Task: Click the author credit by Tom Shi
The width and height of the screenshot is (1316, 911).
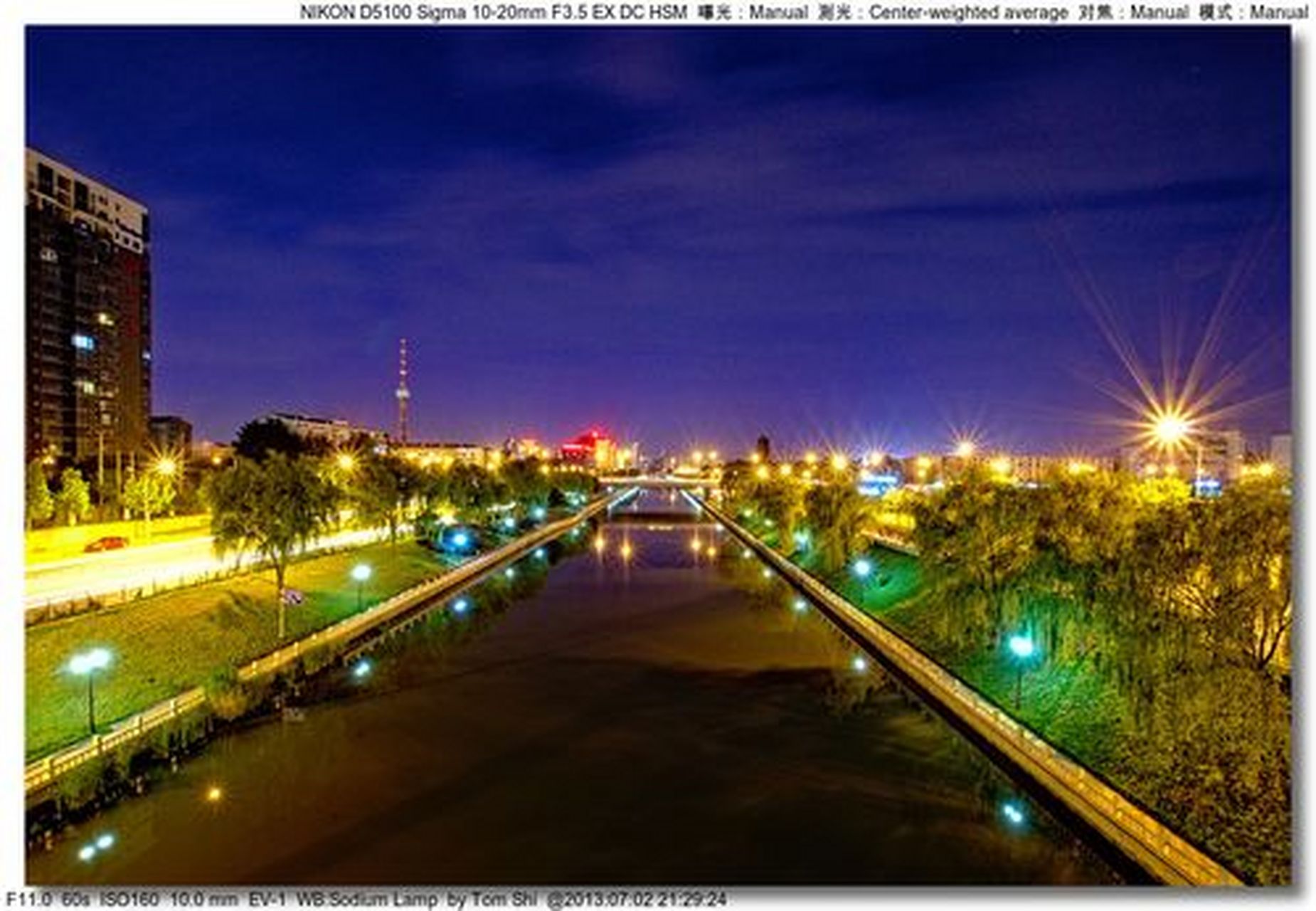Action: coord(492,900)
